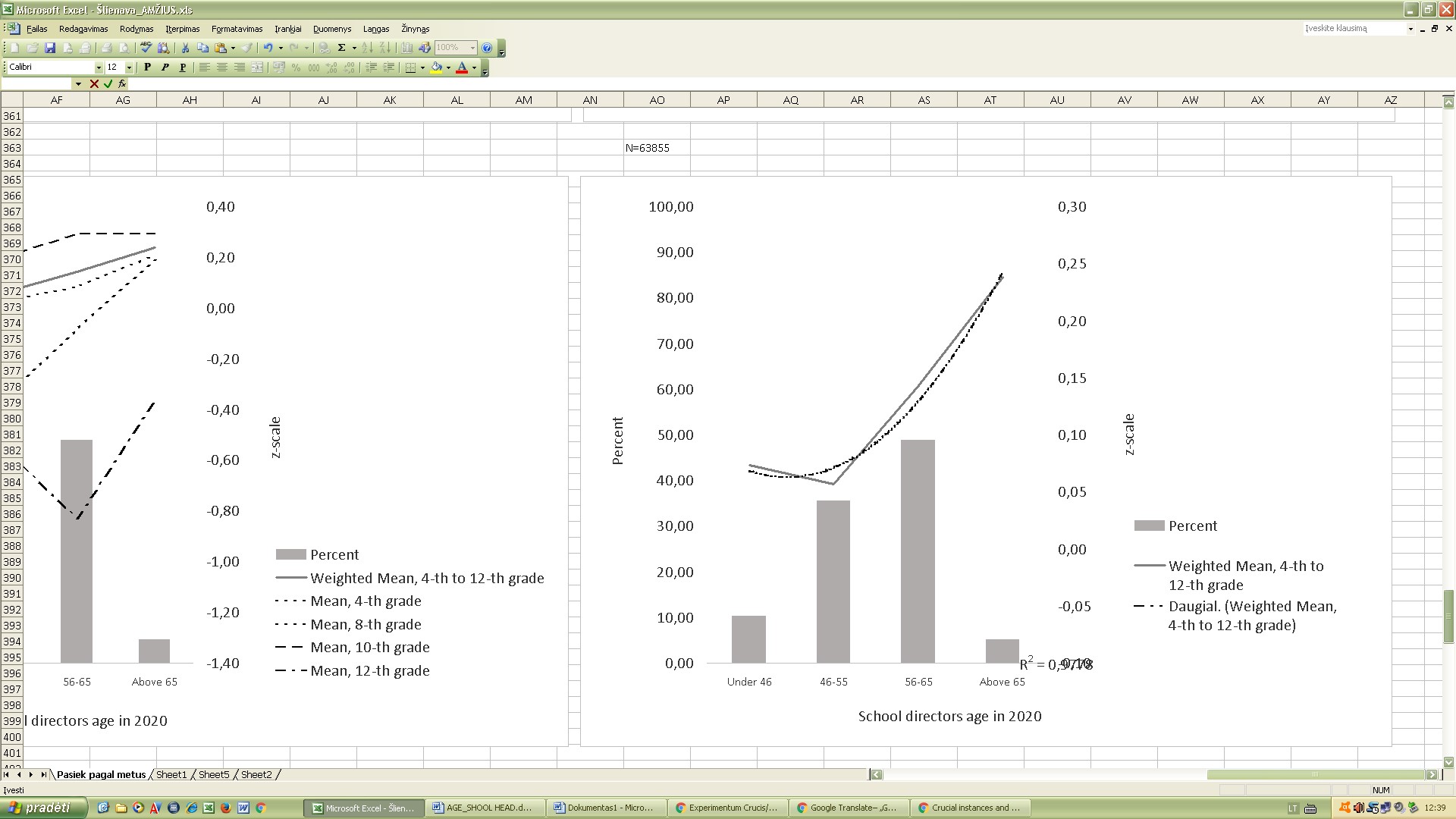Open the Rodymas menu
This screenshot has width=1456, height=819.
pyautogui.click(x=136, y=29)
